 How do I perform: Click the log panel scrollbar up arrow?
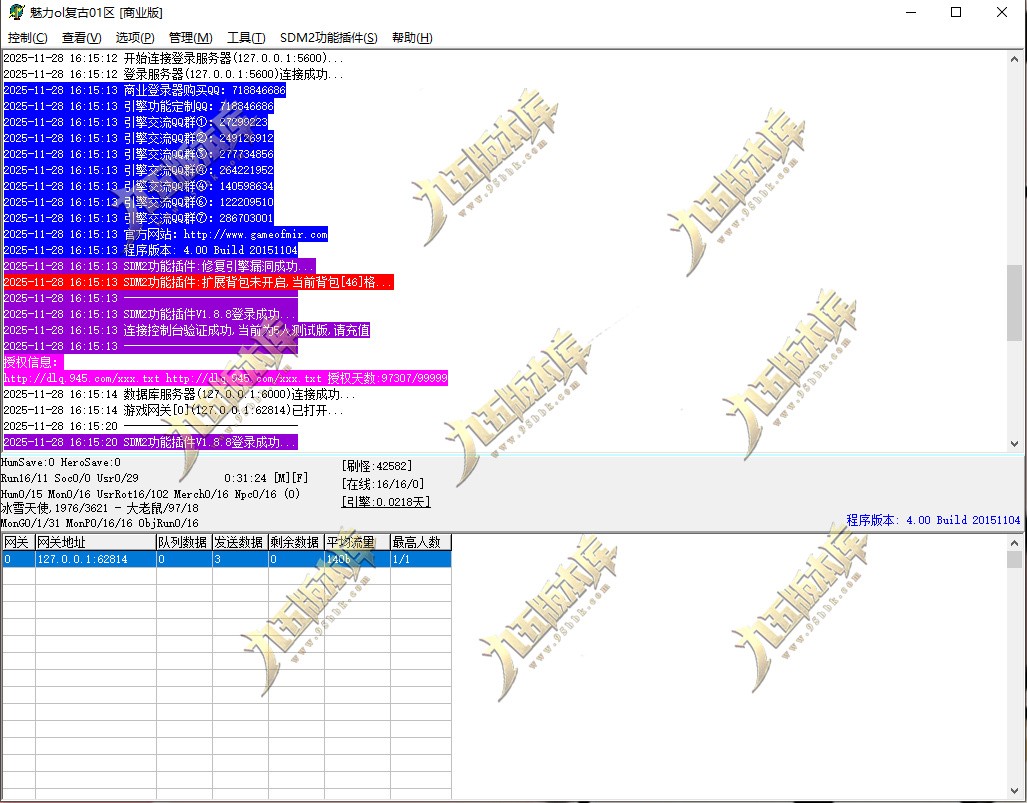coord(1014,59)
